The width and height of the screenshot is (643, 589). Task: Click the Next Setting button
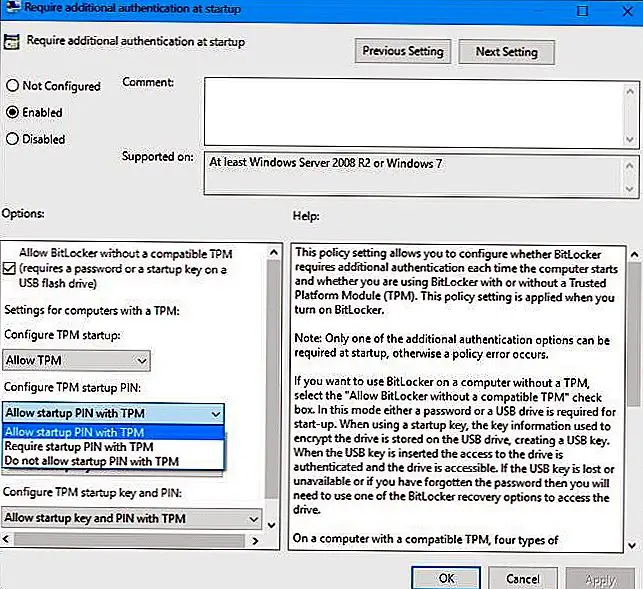pos(506,51)
